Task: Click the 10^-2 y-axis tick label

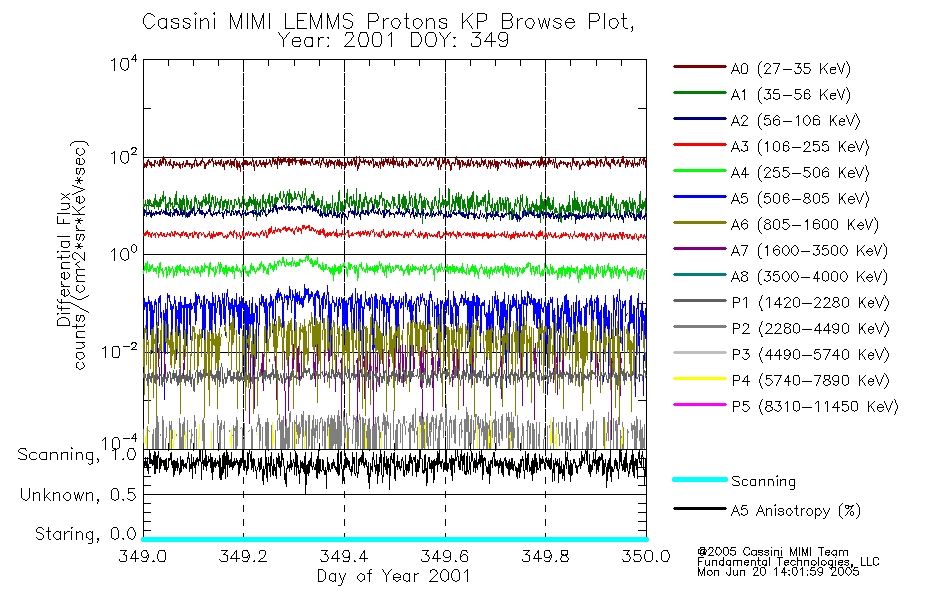Action: (x=120, y=350)
